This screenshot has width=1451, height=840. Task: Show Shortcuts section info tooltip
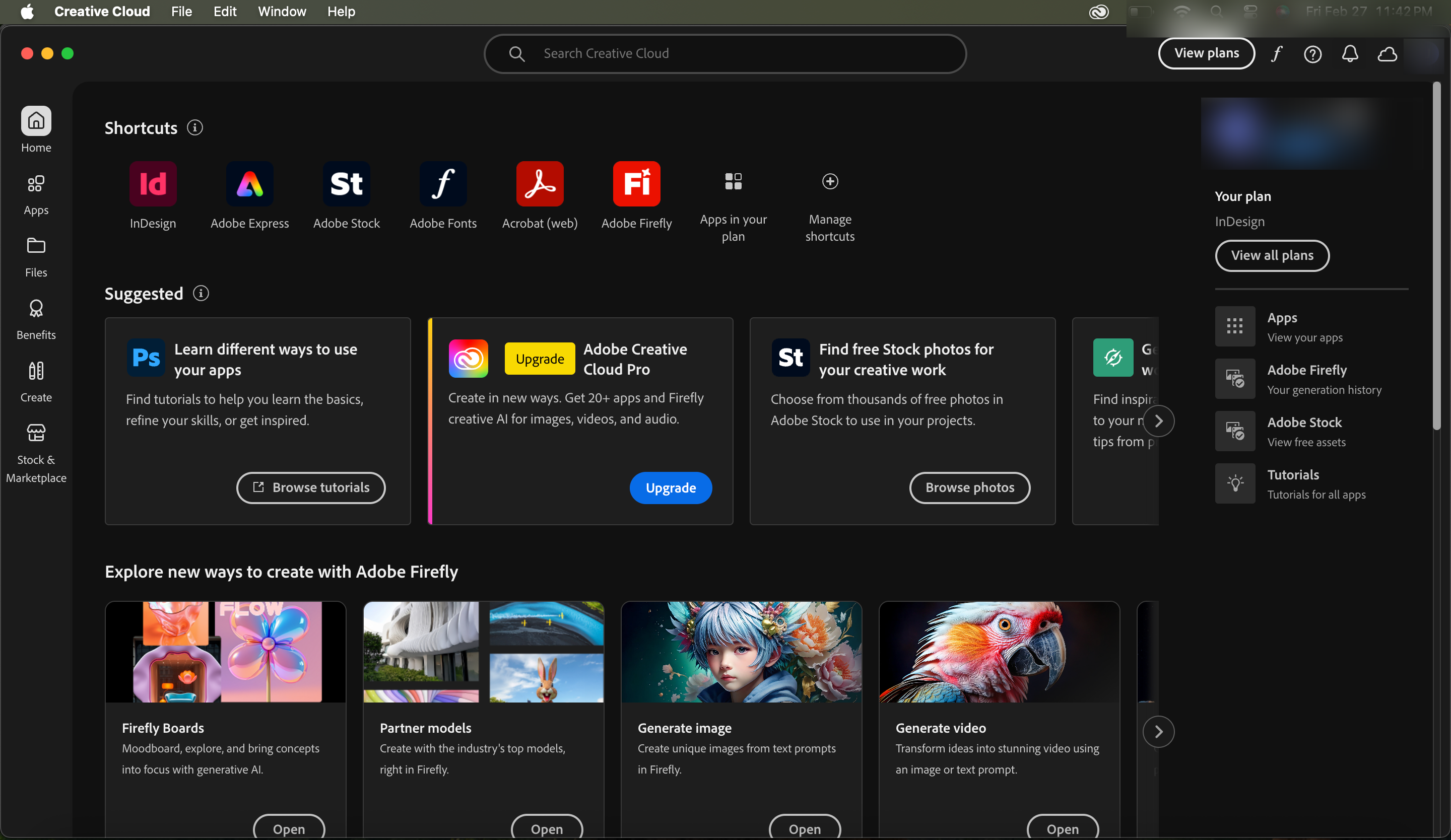[194, 127]
